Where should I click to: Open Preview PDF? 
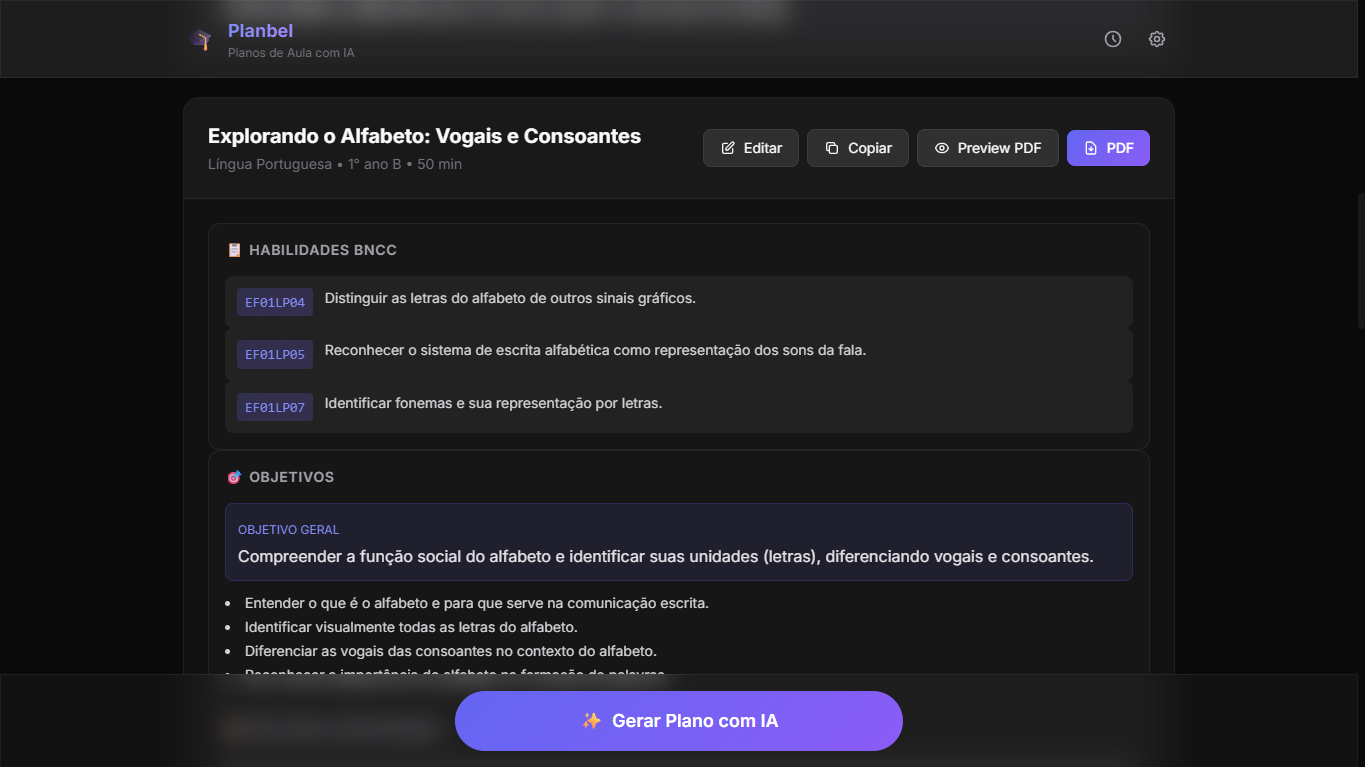click(987, 148)
